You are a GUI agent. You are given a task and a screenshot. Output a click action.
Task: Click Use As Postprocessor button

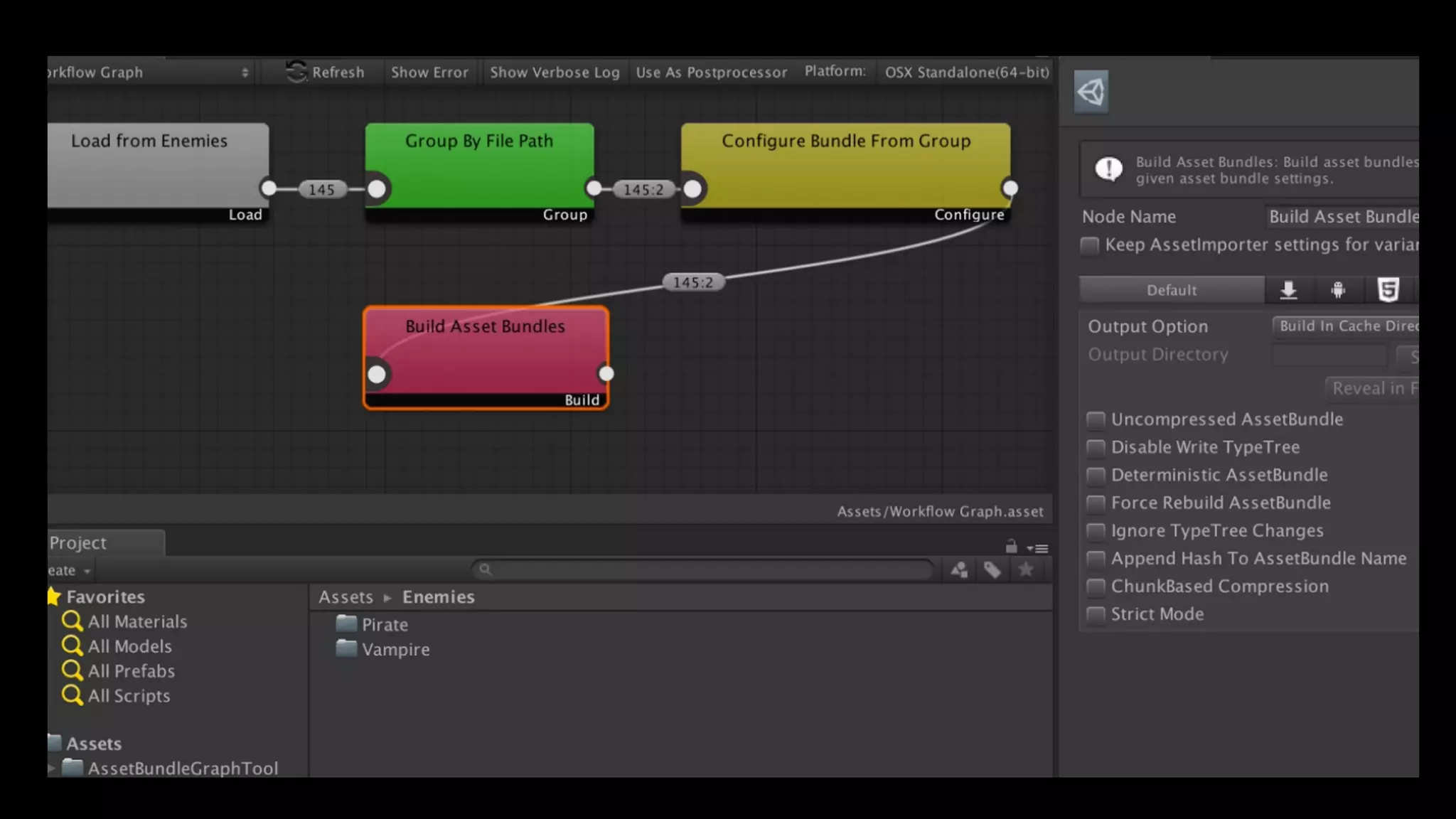[711, 72]
